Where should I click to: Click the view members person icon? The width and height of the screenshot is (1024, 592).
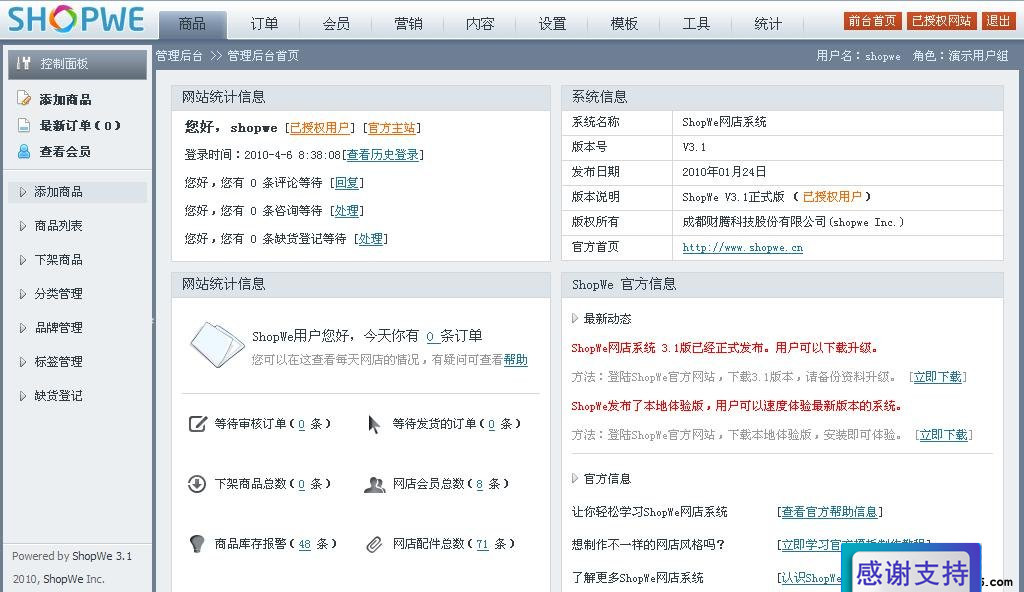24,152
